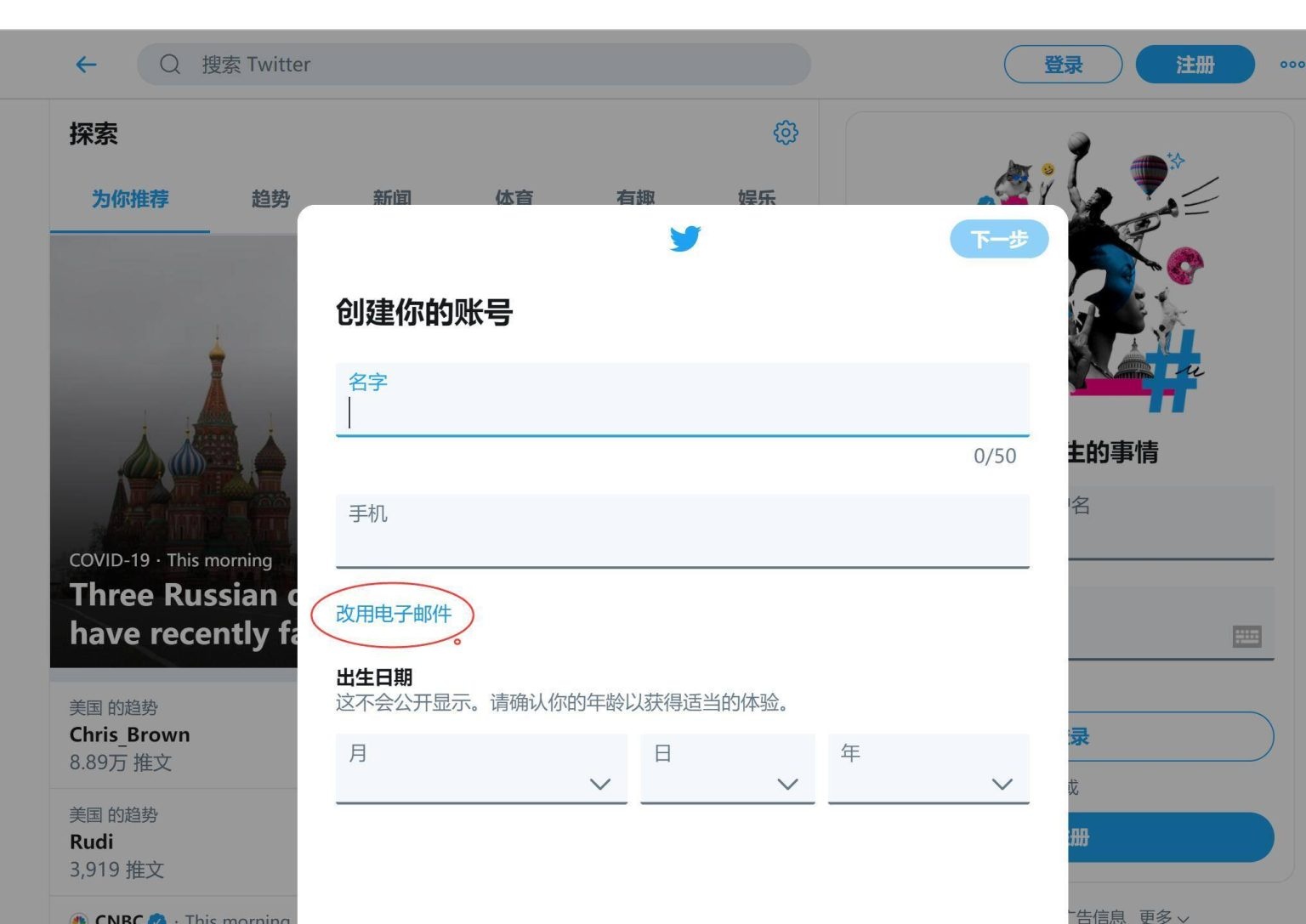Click the 改用电子邮件 link
1306x924 pixels.
coord(392,614)
